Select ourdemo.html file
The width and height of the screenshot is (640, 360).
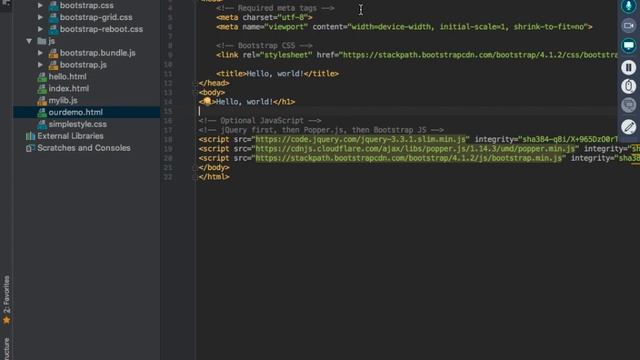point(76,112)
